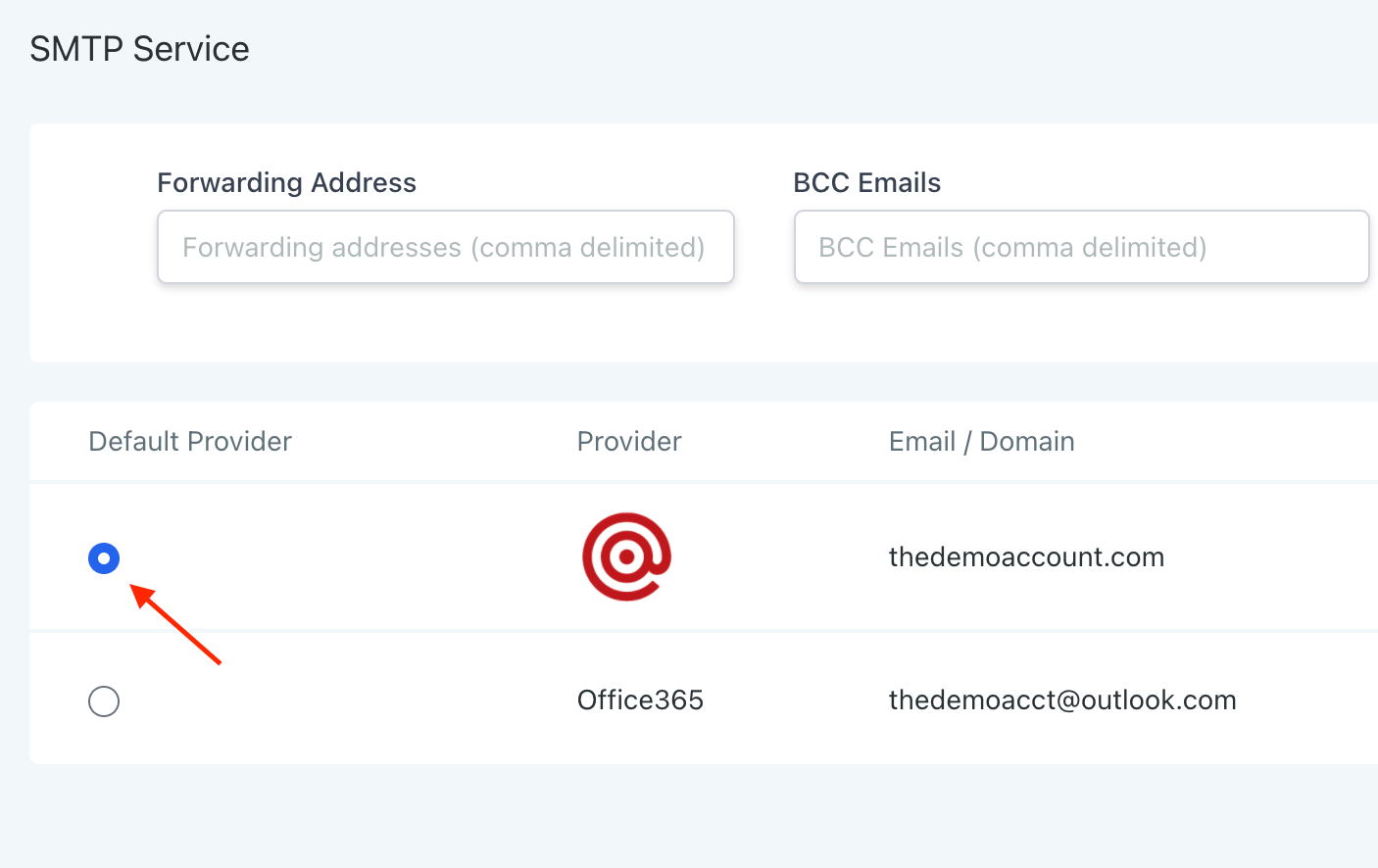
Task: Click empty space in the Mailgun provider row
Action: click(x=392, y=557)
